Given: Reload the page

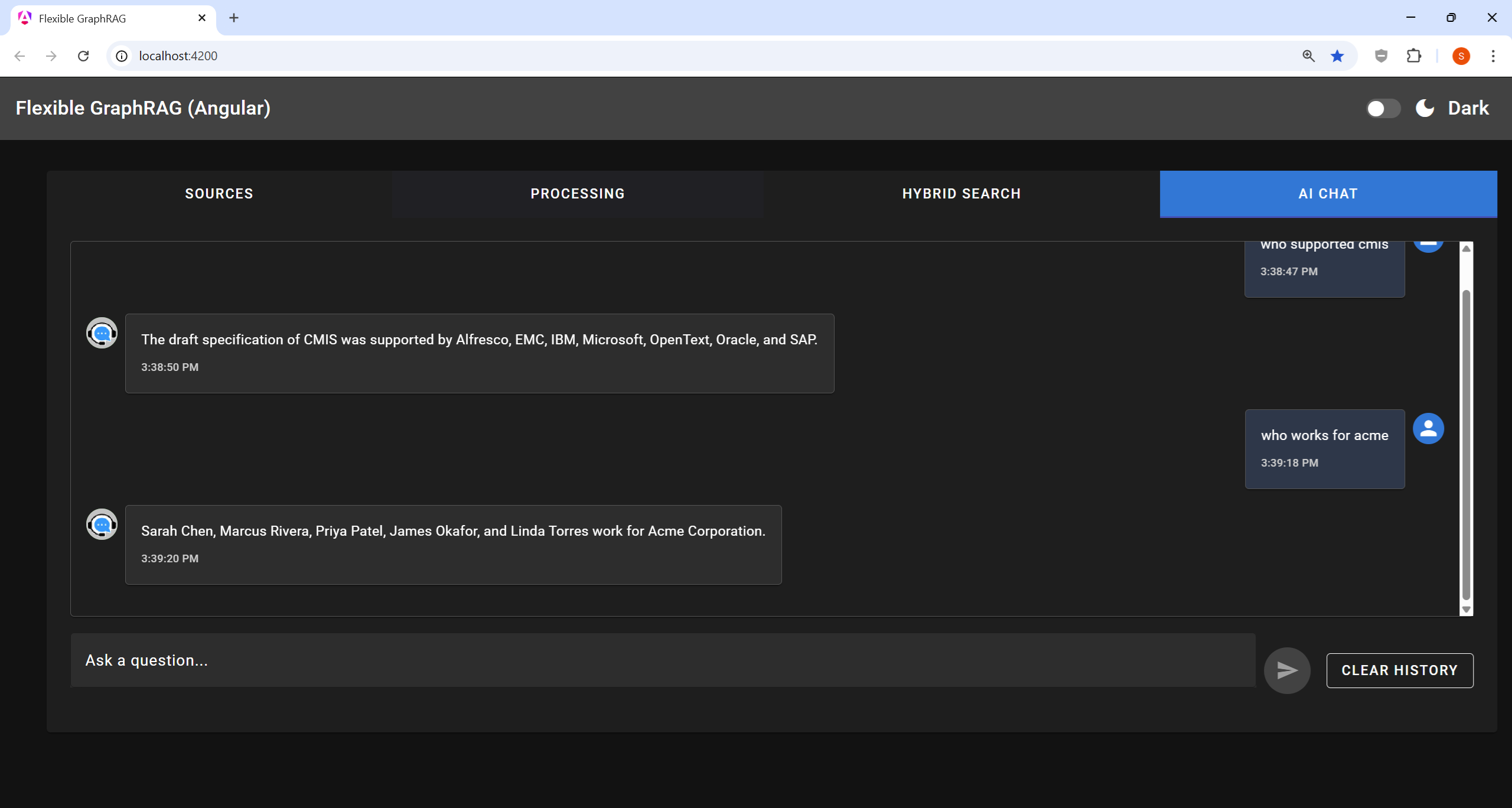Looking at the screenshot, I should click(x=83, y=56).
